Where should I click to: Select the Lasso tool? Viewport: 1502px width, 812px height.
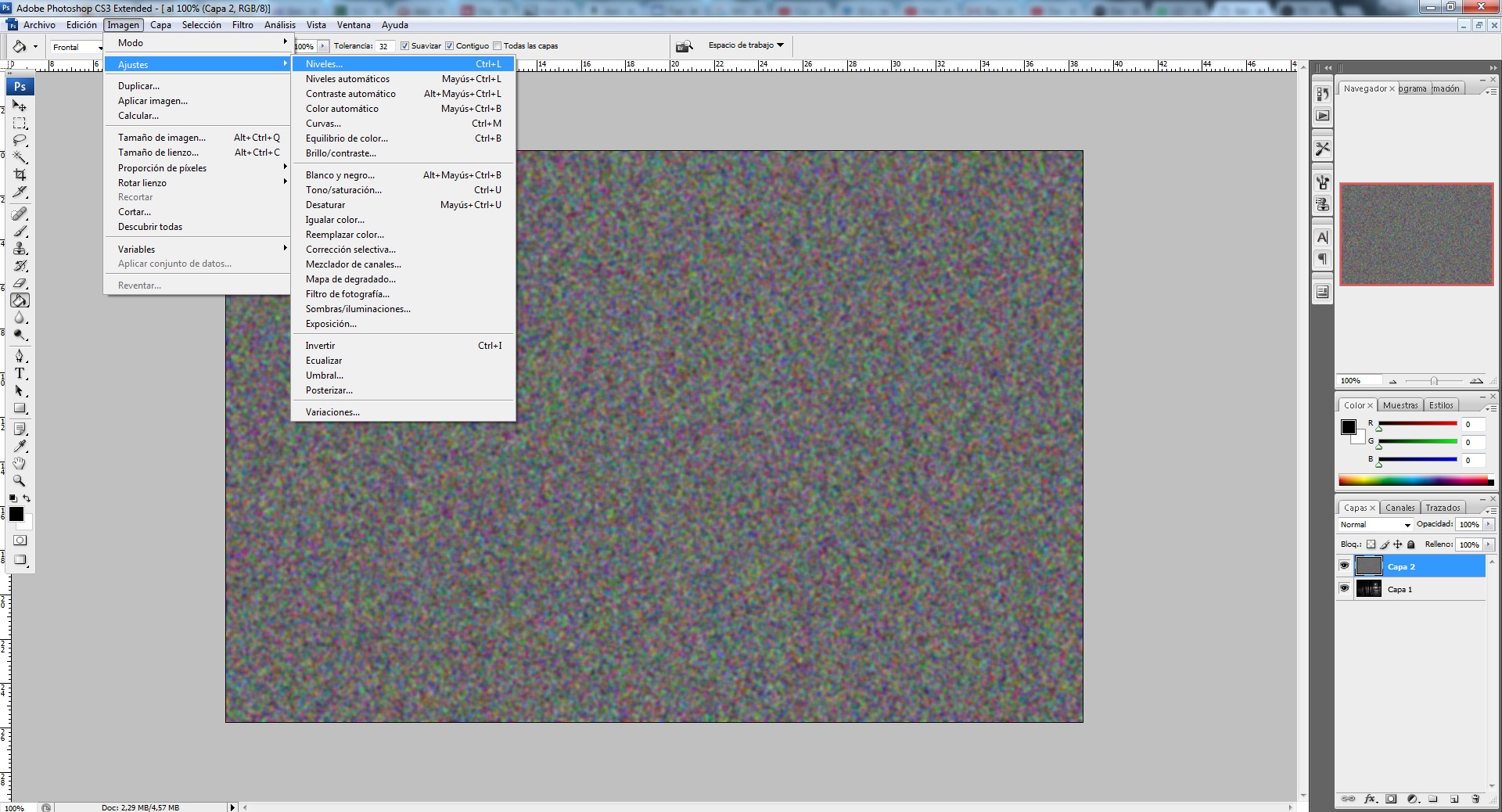(20, 141)
